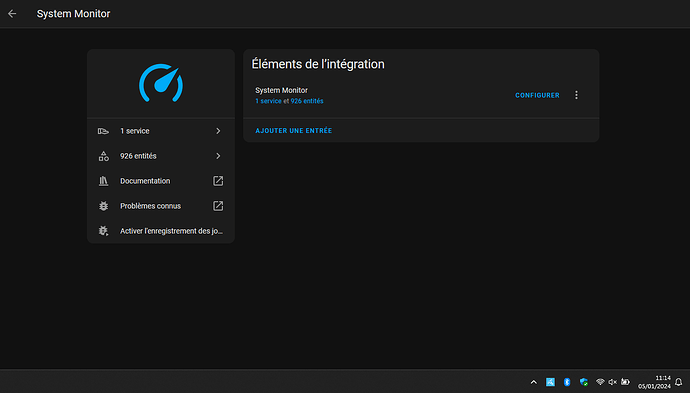Image resolution: width=690 pixels, height=393 pixels.
Task: Open the '1 service' list item
Action: 161,131
